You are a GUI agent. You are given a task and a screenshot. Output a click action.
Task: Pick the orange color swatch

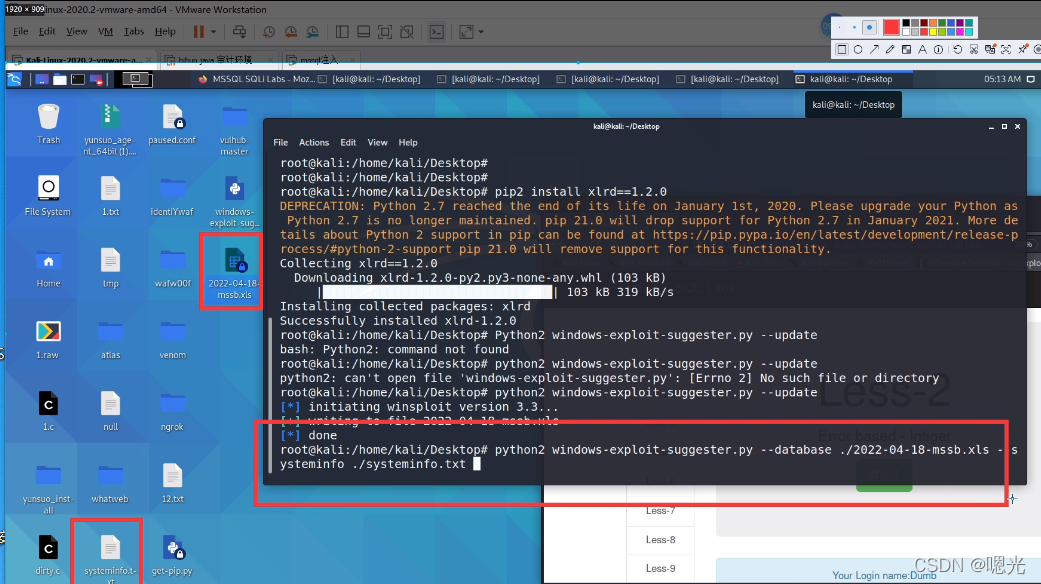point(933,23)
